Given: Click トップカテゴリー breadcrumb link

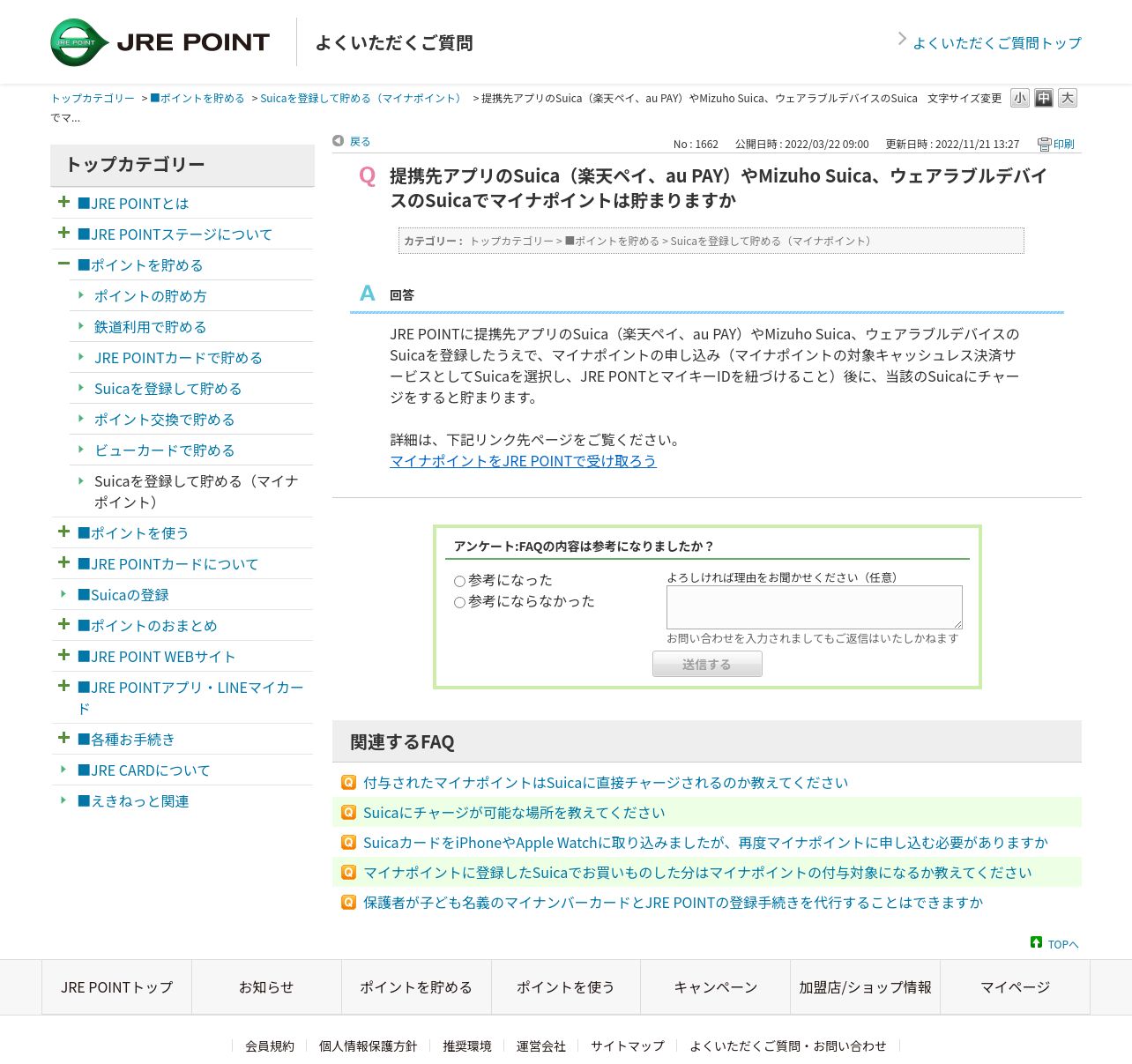Looking at the screenshot, I should click(x=93, y=98).
